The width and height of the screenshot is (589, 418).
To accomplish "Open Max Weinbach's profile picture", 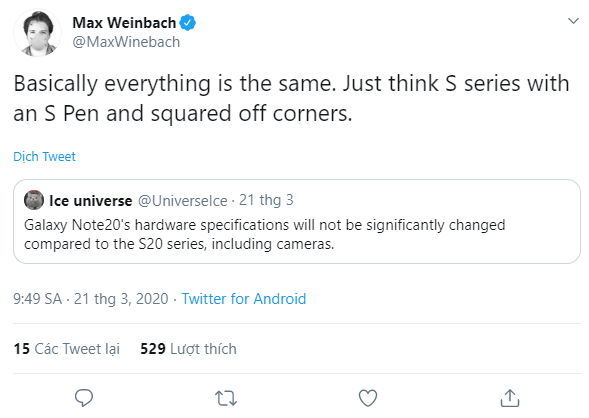I will point(38,33).
